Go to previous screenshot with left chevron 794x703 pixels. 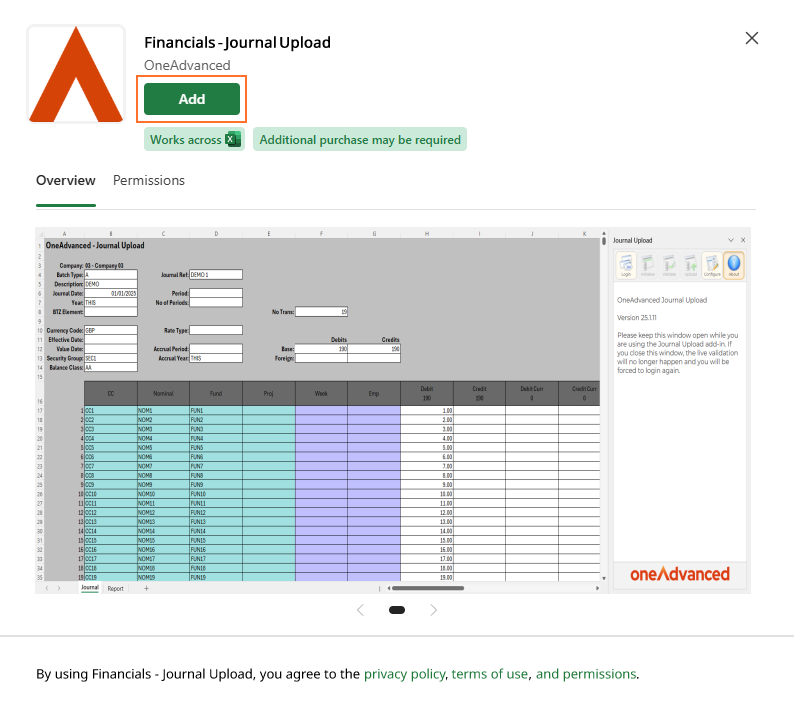[360, 610]
